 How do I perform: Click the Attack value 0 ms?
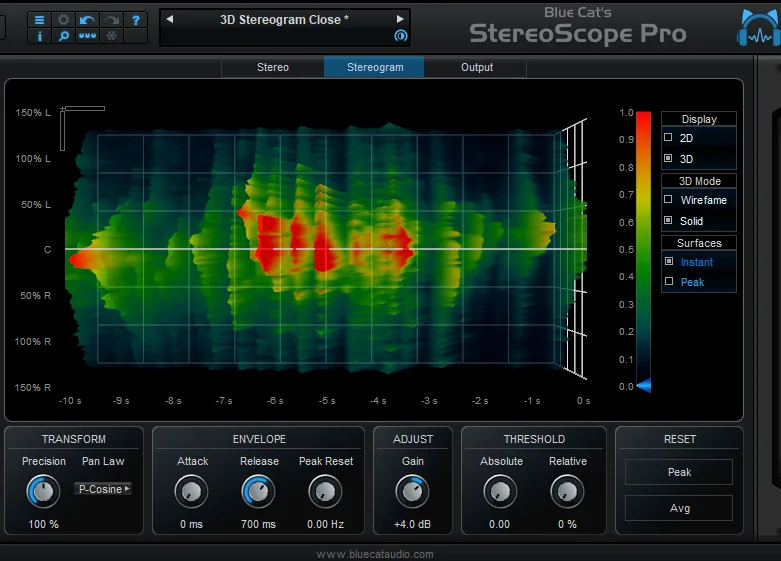point(191,524)
